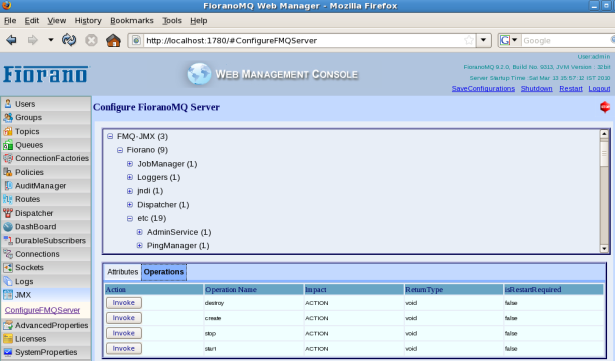Click the Routes sidebar icon

[x=8, y=199]
